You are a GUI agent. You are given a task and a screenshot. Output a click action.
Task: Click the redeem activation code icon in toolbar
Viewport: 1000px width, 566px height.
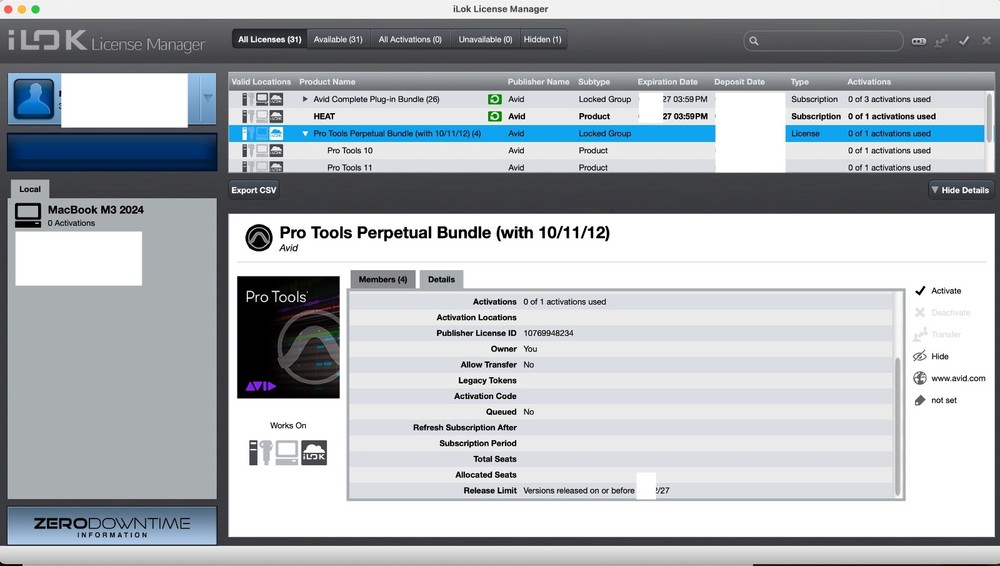(919, 41)
